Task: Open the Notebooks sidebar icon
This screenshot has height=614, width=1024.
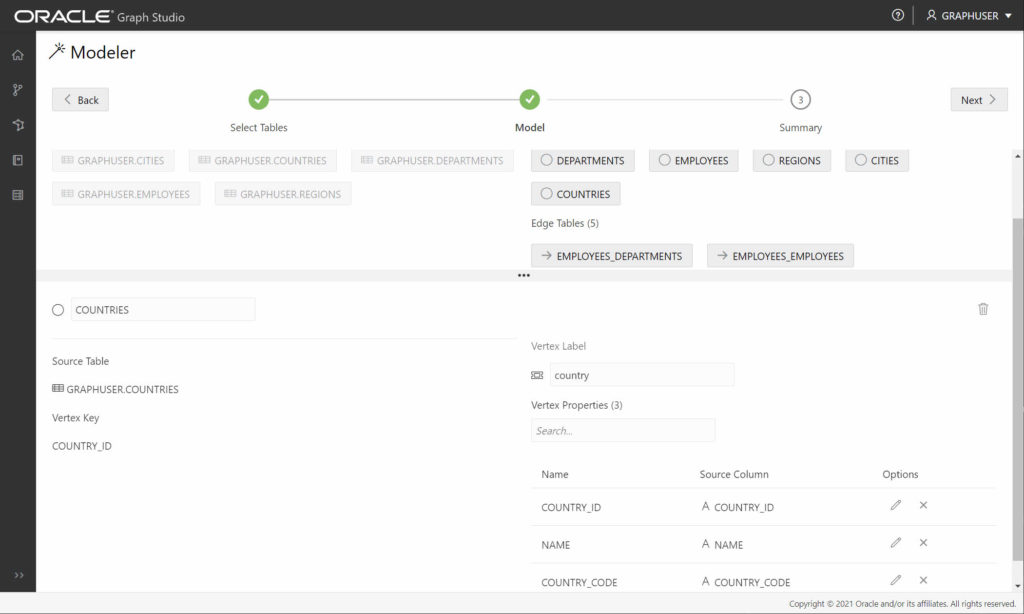Action: tap(18, 160)
